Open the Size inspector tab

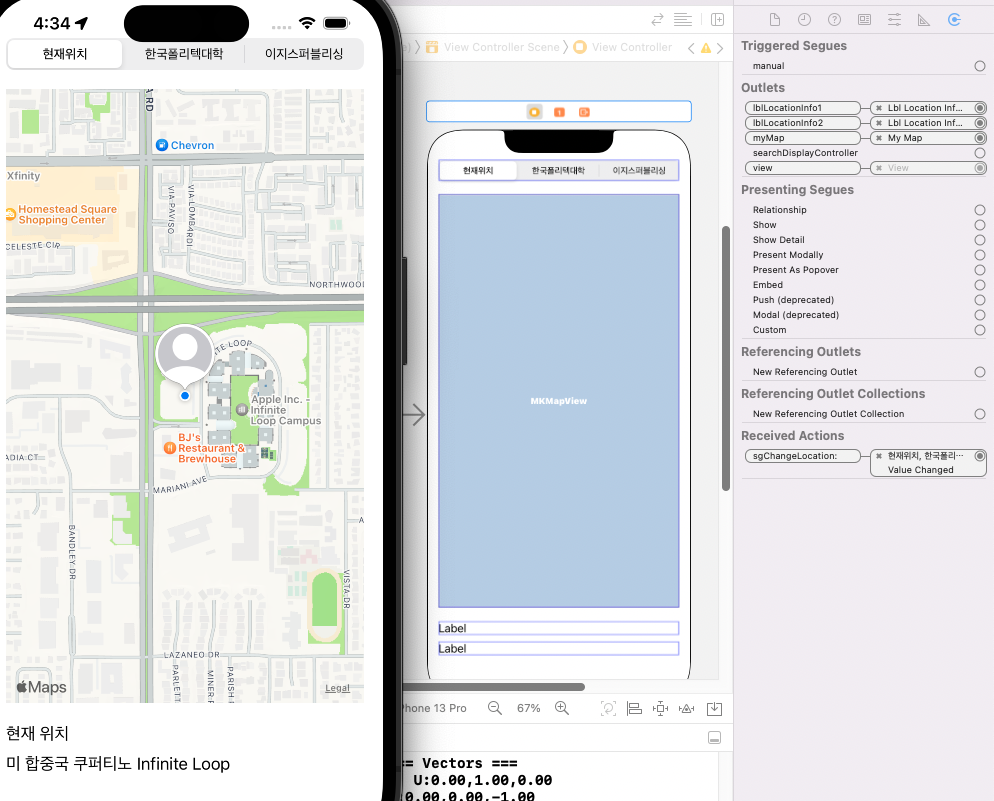[x=924, y=20]
